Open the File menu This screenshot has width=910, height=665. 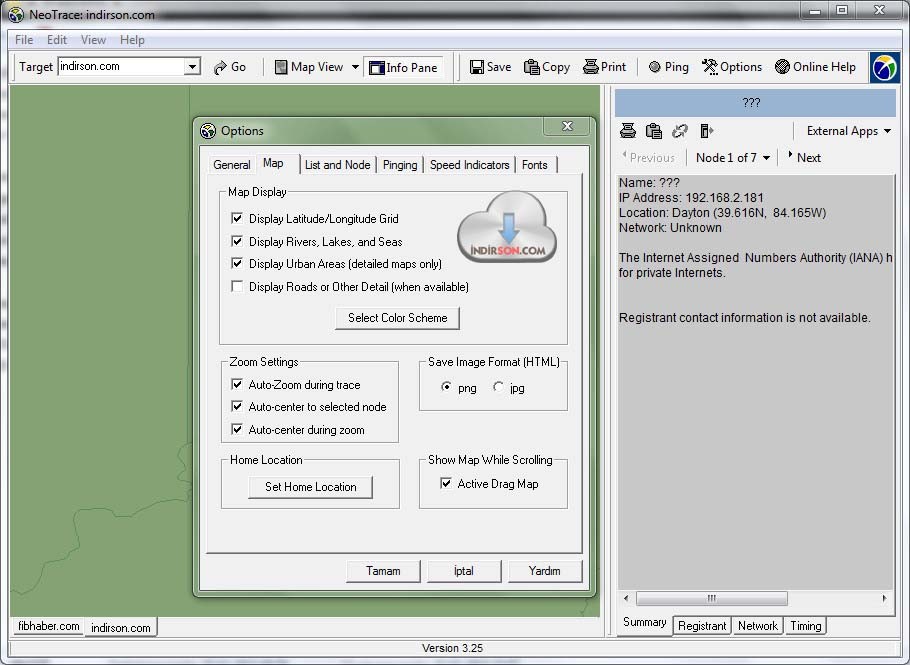click(24, 40)
